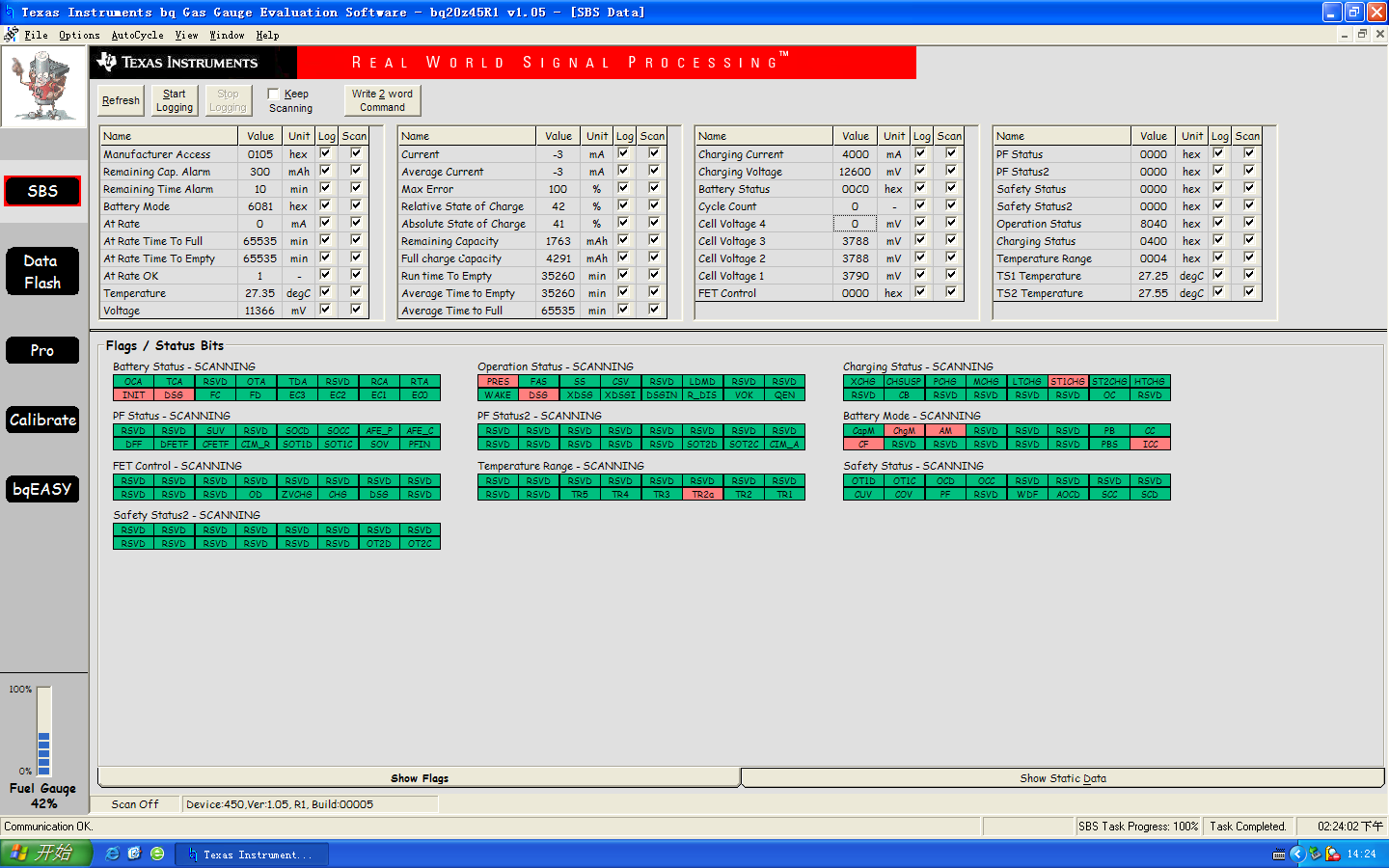Click the "Communication OK." status message
Image resolution: width=1389 pixels, height=868 pixels.
pos(48,827)
